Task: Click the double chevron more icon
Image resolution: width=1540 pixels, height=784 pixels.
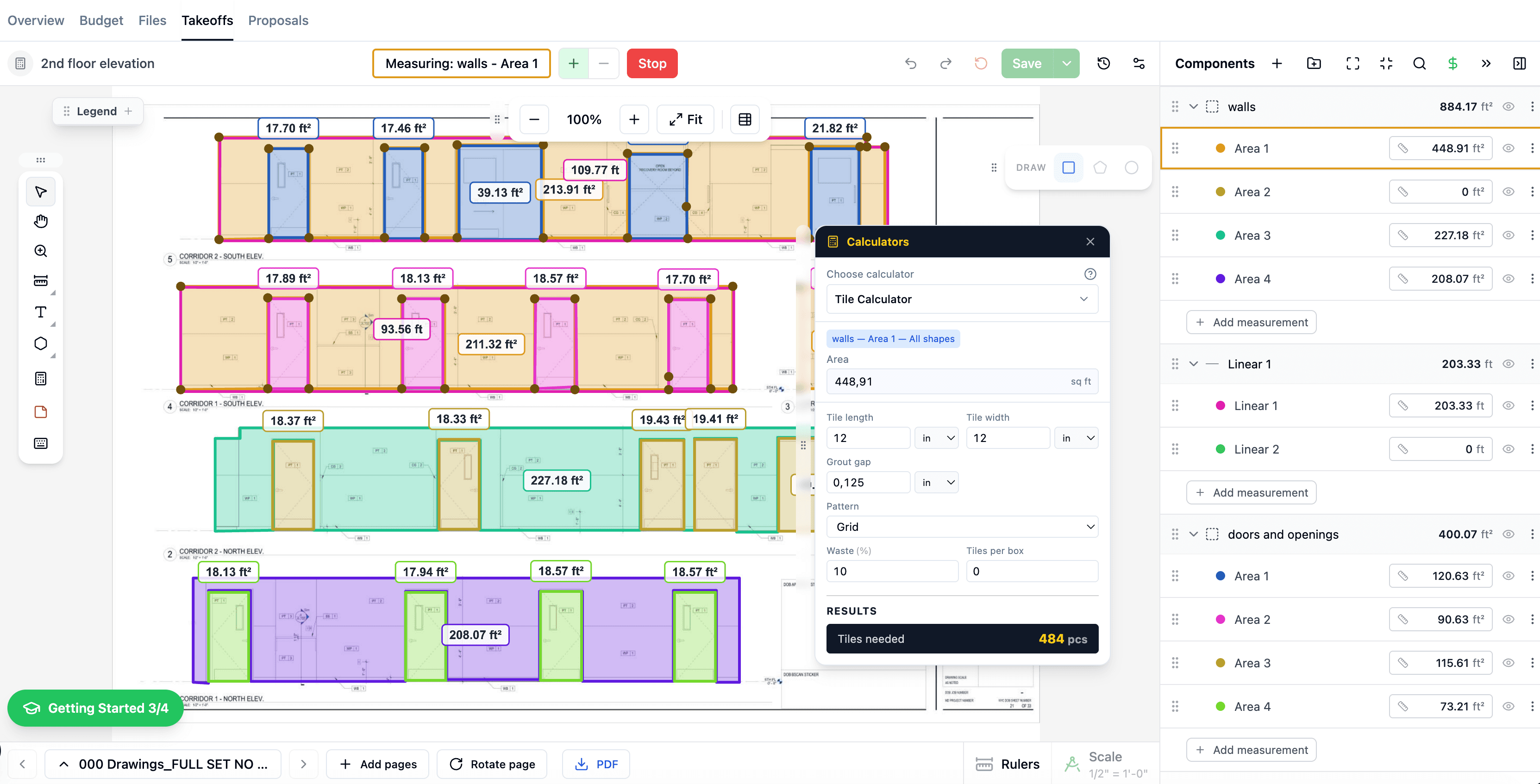Action: [x=1486, y=63]
